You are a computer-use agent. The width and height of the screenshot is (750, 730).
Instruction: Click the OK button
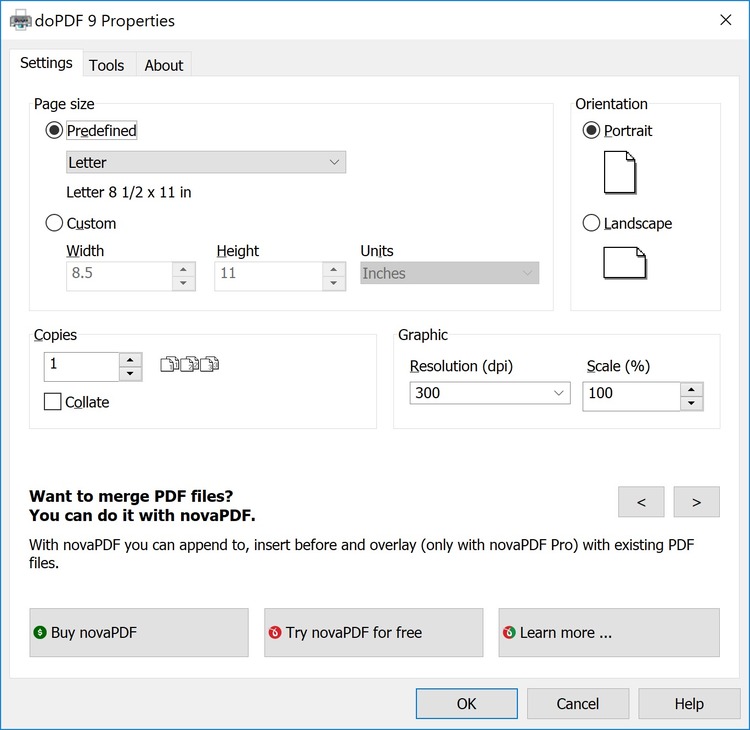[466, 704]
